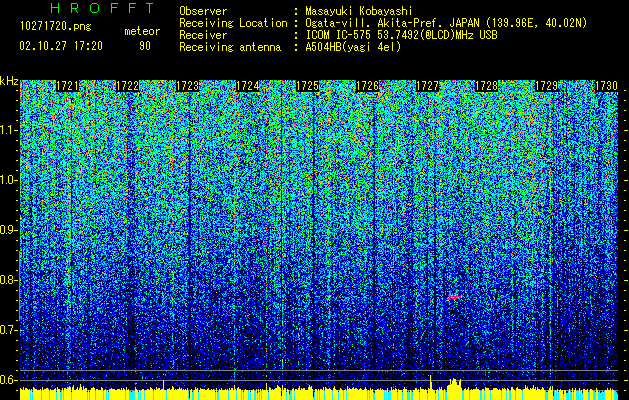Click the 1729 time marker
629x400 pixels.
pos(546,86)
